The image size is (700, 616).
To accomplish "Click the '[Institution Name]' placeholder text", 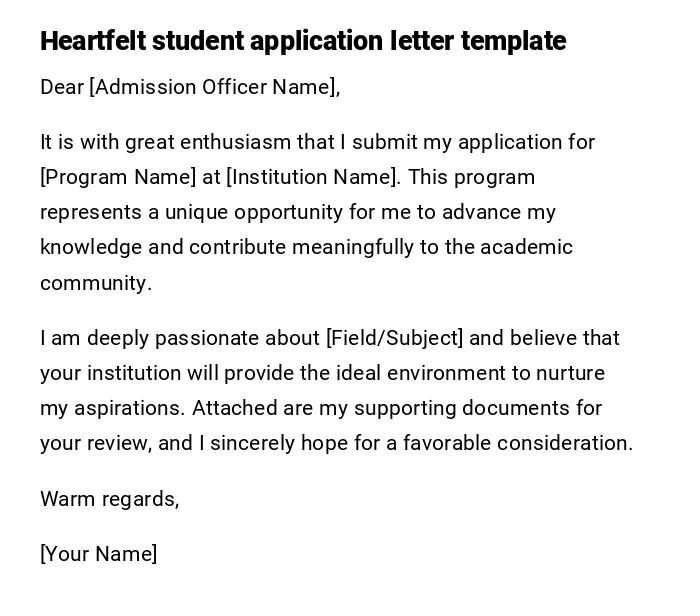I will pyautogui.click(x=312, y=177).
